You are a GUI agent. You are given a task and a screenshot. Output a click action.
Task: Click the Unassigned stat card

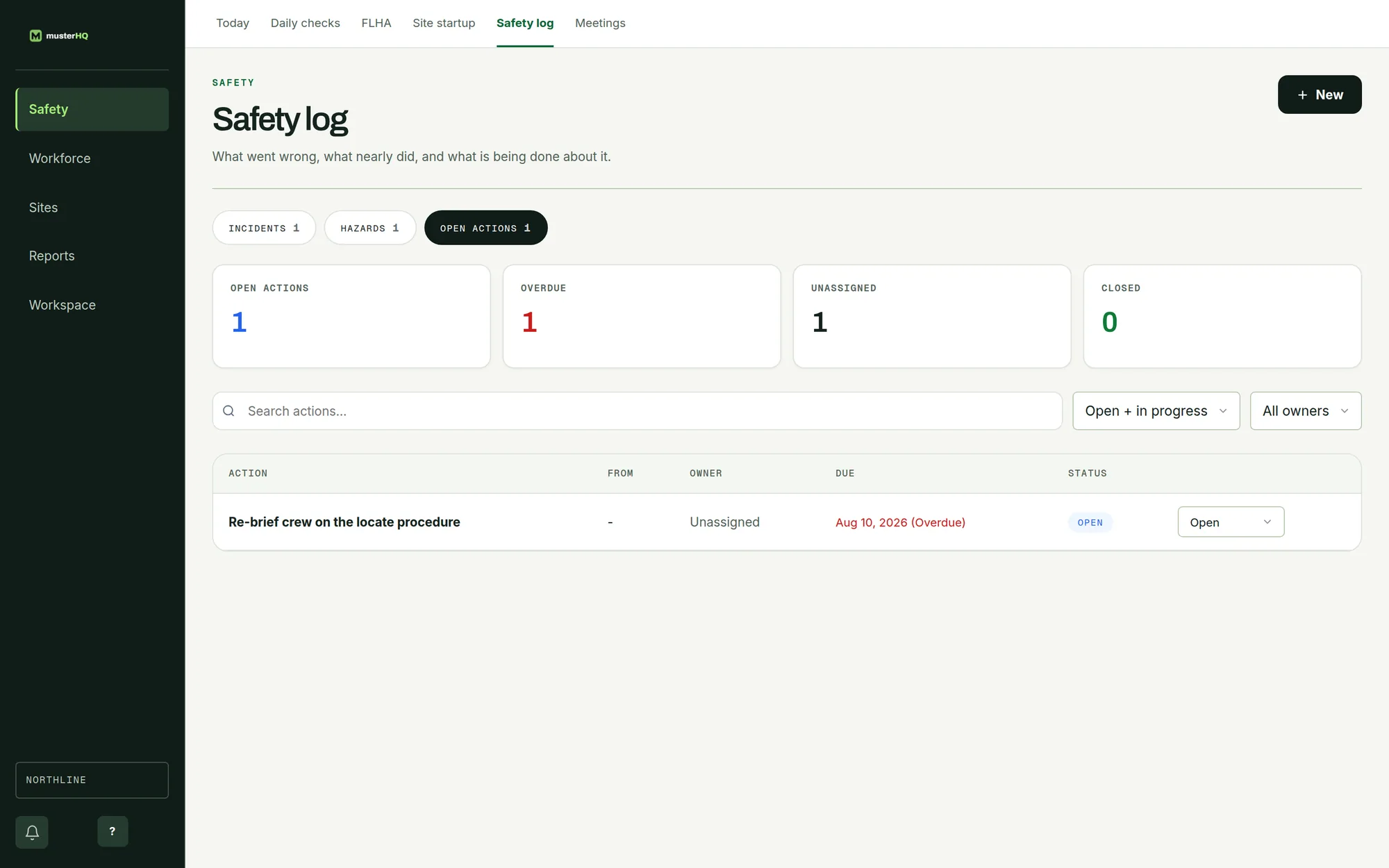tap(932, 316)
